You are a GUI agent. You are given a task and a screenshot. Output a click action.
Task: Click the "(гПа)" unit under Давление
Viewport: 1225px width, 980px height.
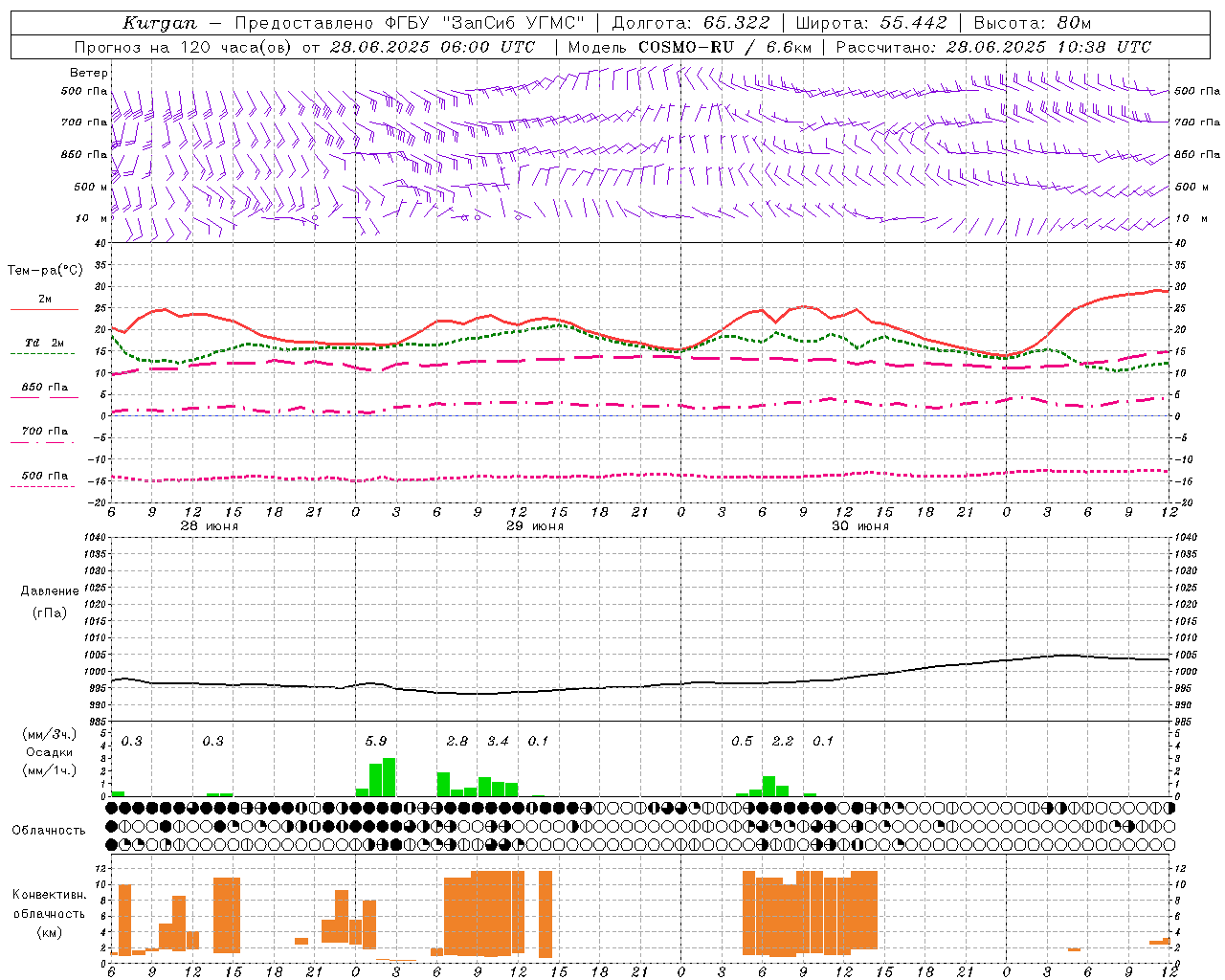49,612
